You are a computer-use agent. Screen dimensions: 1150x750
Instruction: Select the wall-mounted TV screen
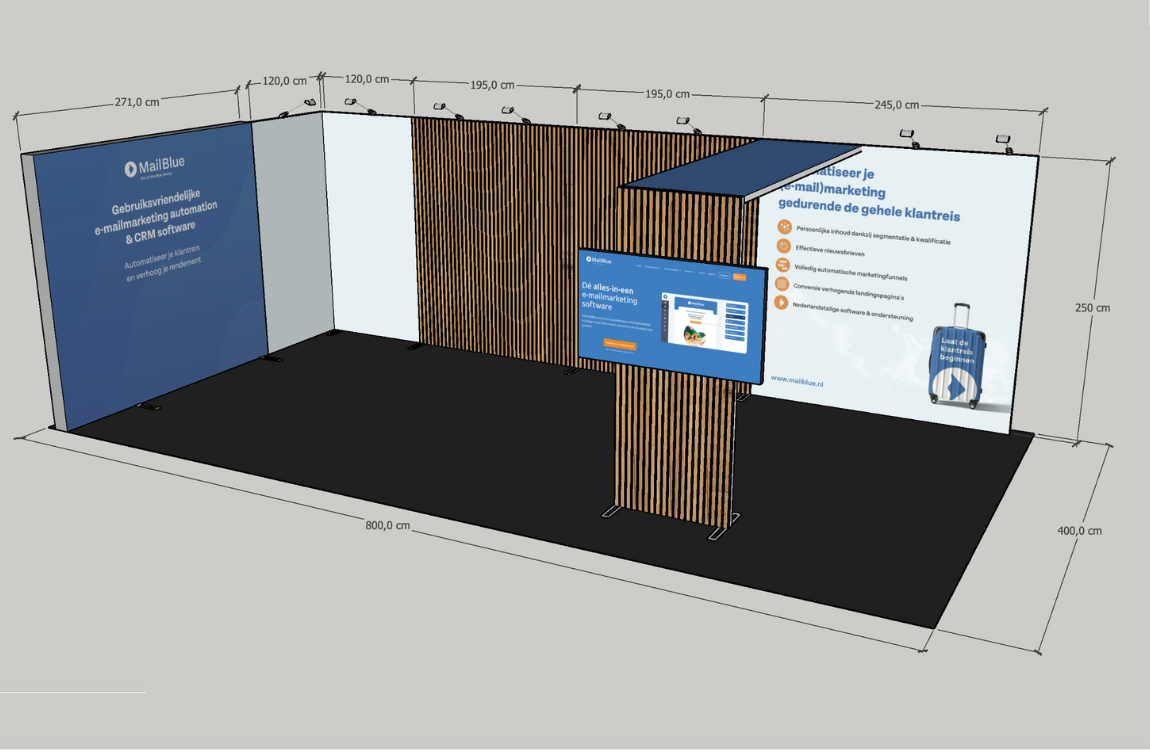pos(673,317)
